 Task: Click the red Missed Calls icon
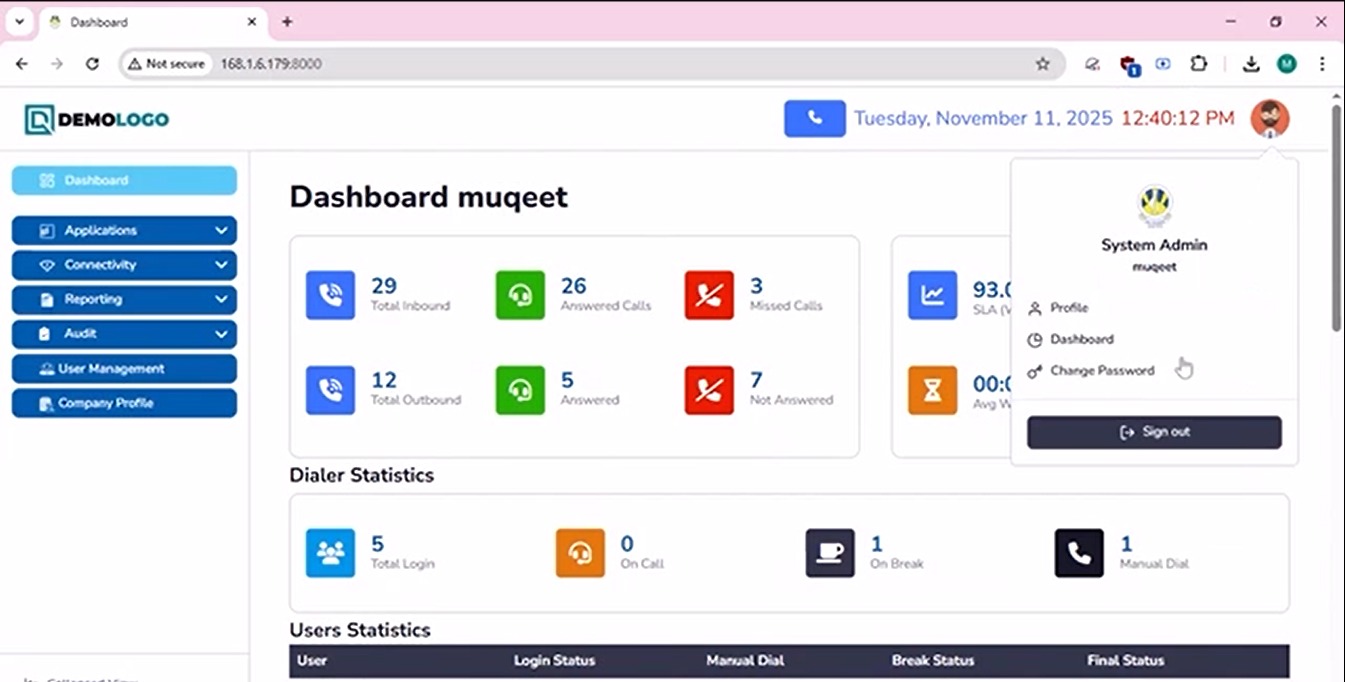click(709, 295)
